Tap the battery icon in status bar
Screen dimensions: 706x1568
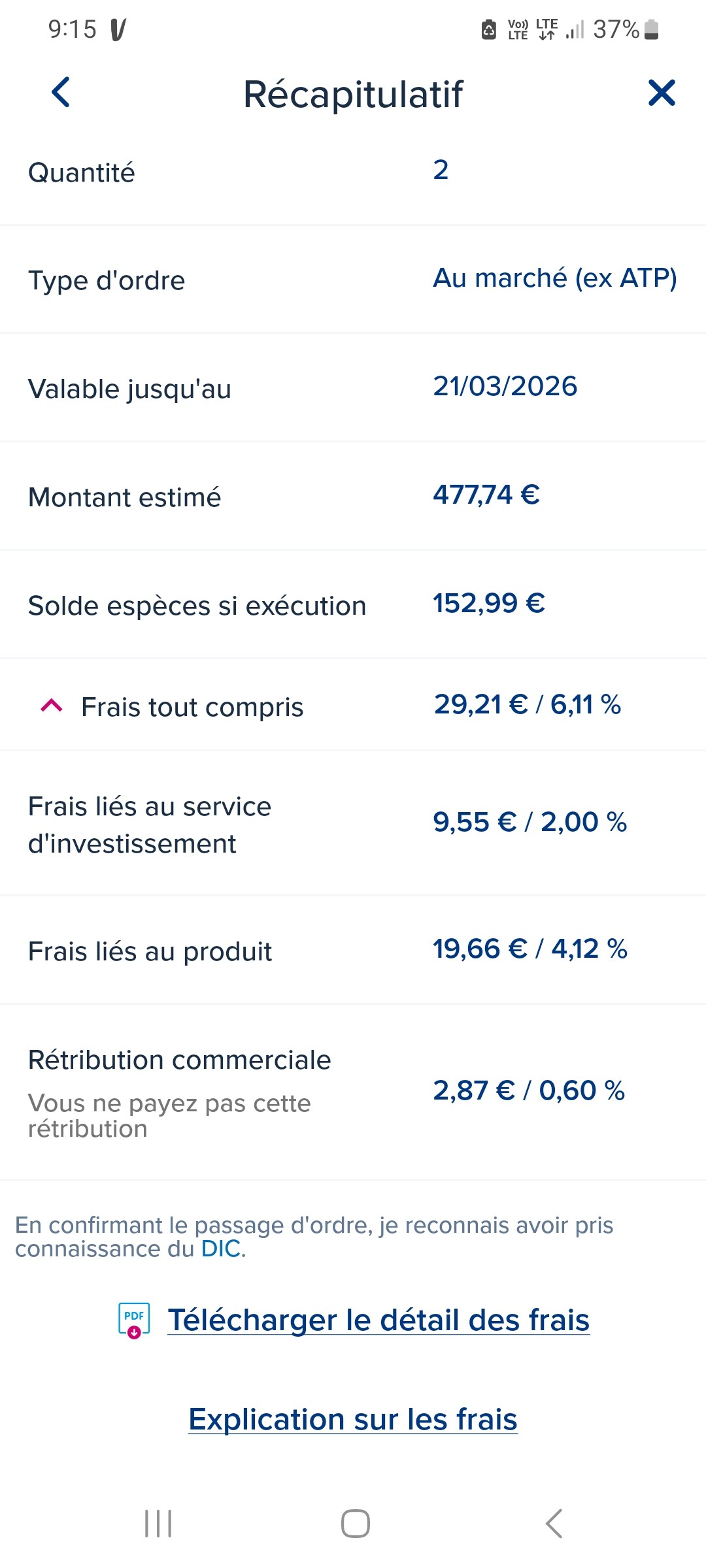click(651, 29)
